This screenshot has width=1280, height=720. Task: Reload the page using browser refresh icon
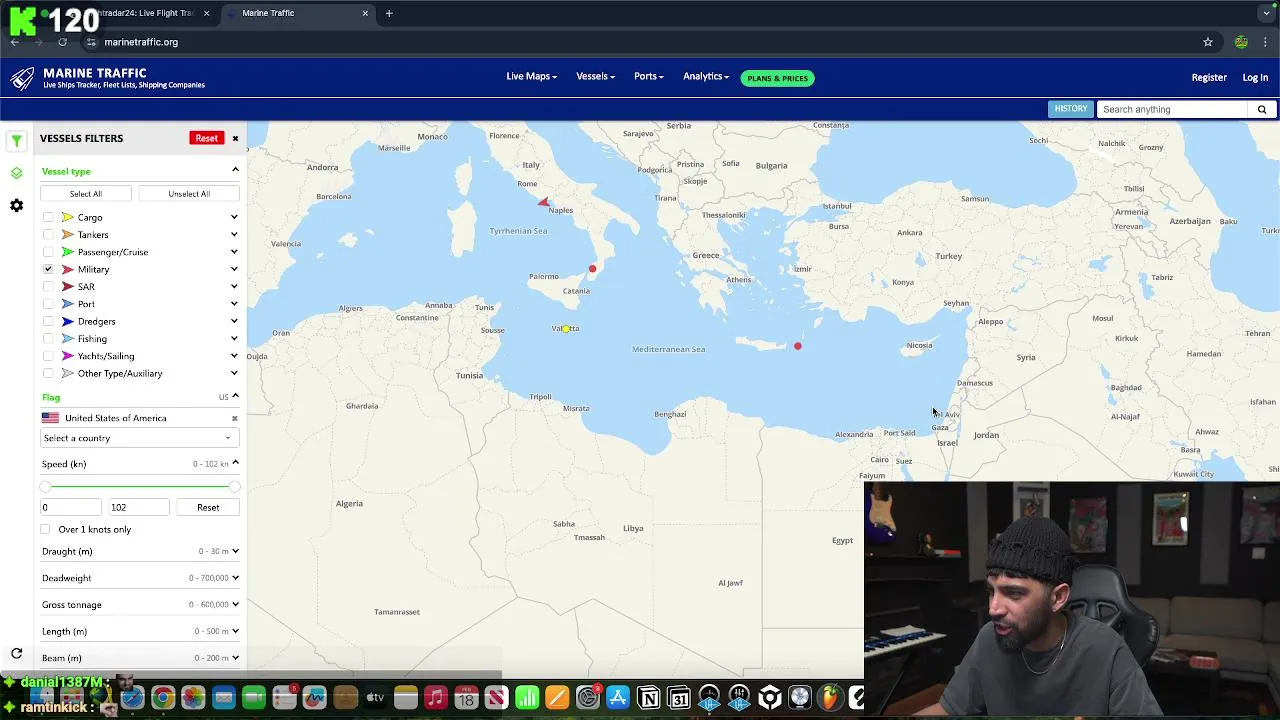point(62,42)
